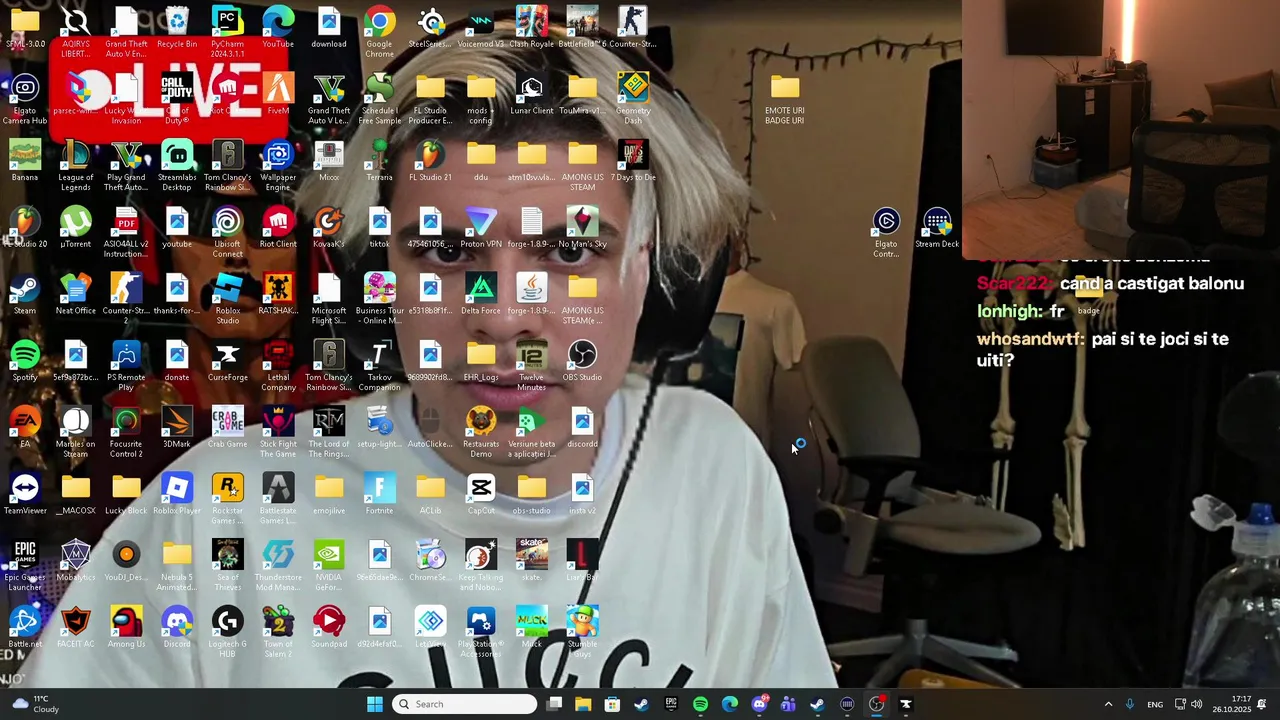
Task: Launch Focusrite Control 2 shortcut
Action: [126, 433]
